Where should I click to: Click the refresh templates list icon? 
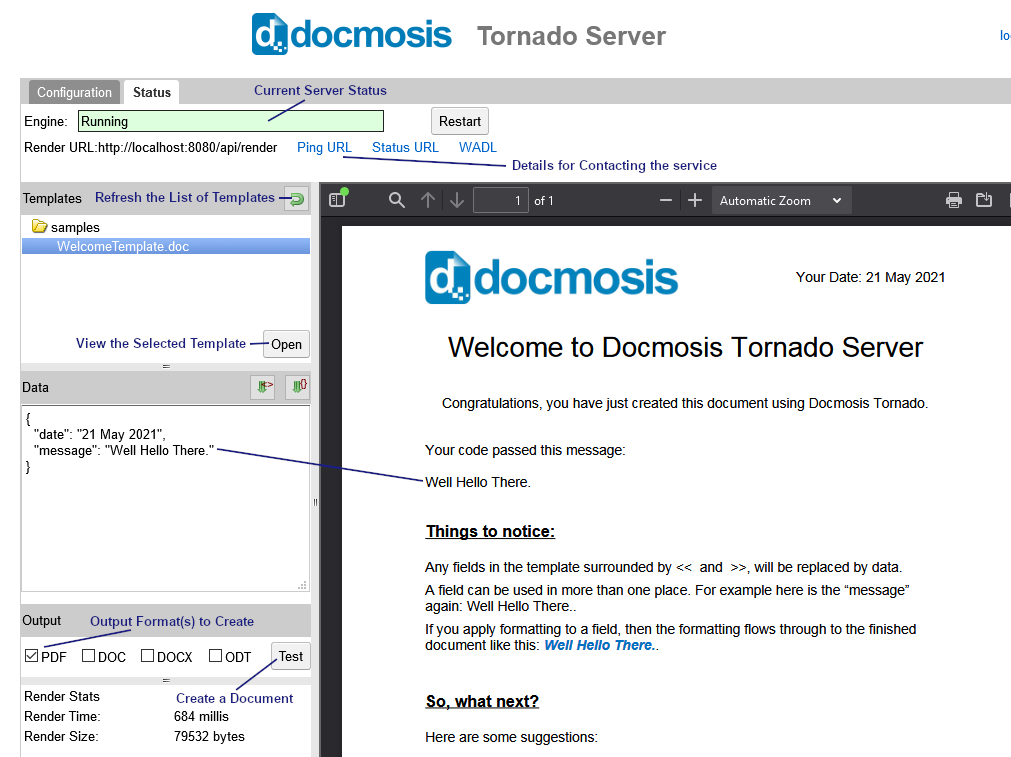click(297, 199)
